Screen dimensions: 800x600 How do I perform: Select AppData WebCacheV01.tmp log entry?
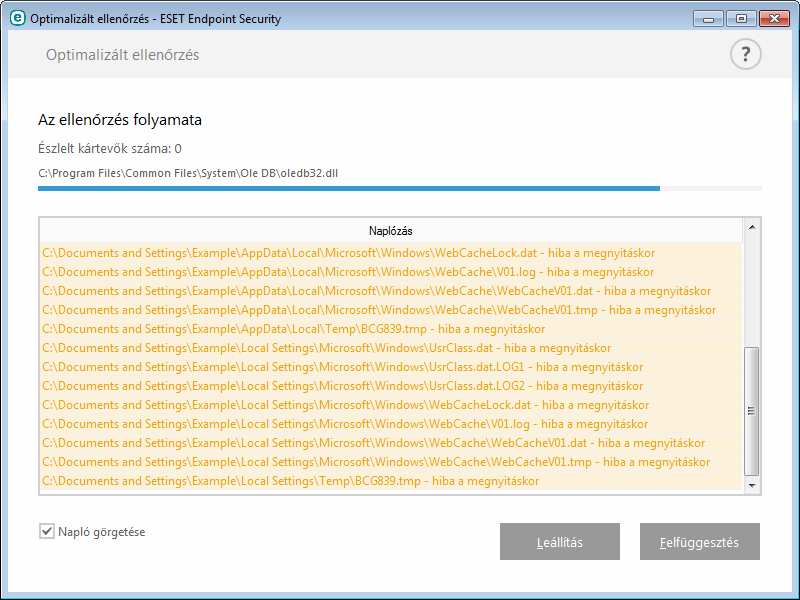tap(391, 310)
